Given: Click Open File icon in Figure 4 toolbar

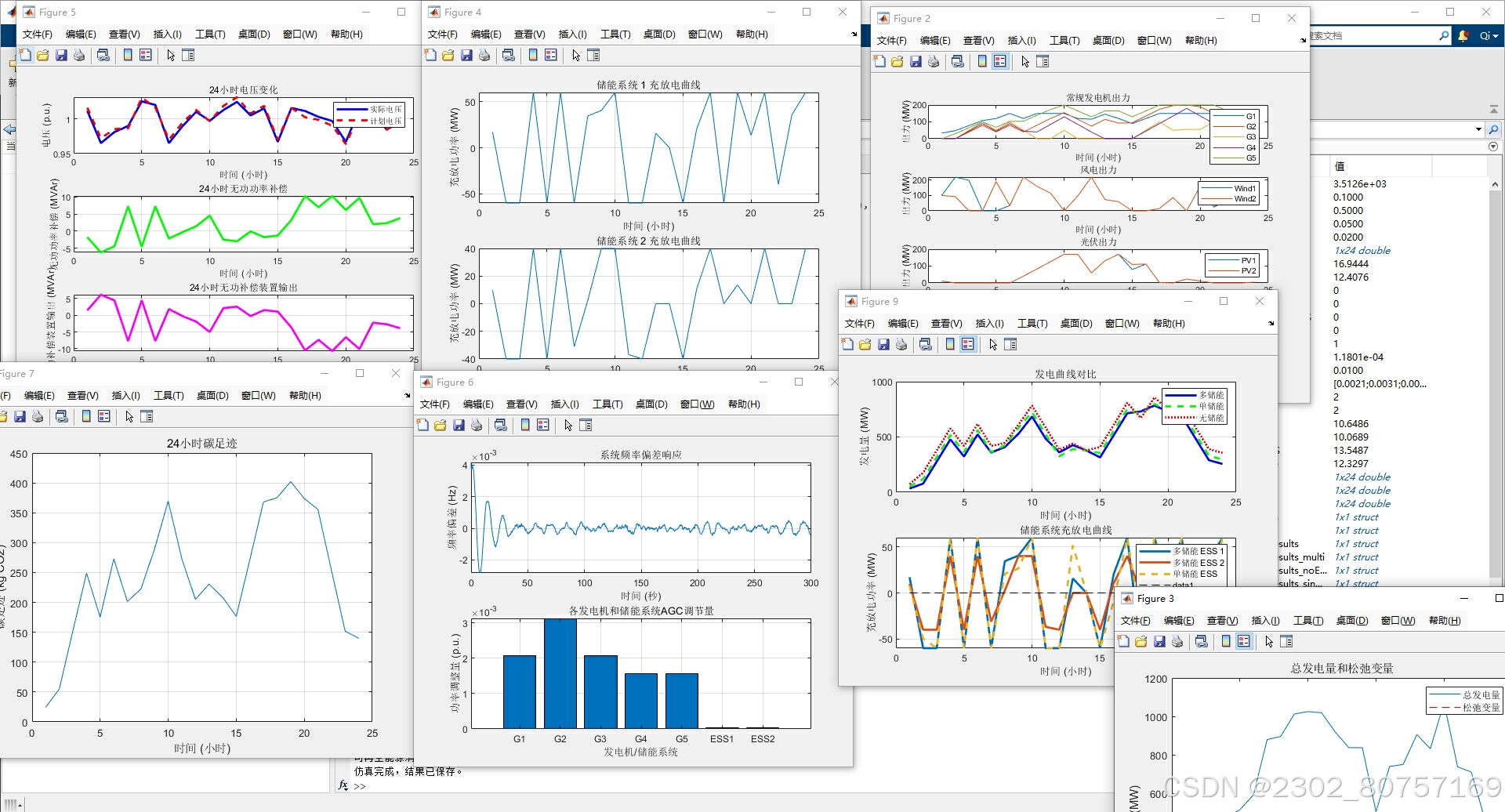Looking at the screenshot, I should click(448, 55).
